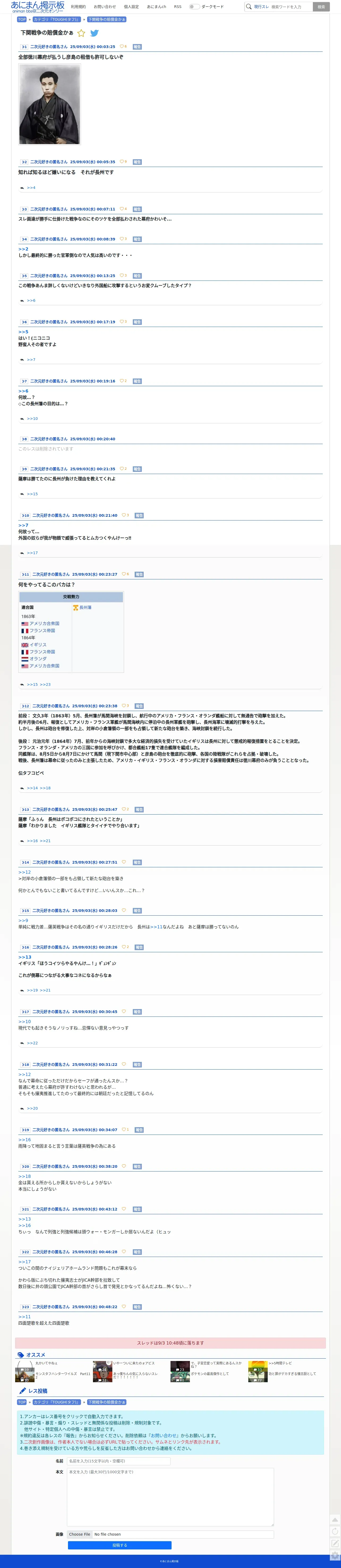Screen dimensions: 341x1568
Task: Open お問い合わせ in the top menu
Action: click(x=105, y=7)
